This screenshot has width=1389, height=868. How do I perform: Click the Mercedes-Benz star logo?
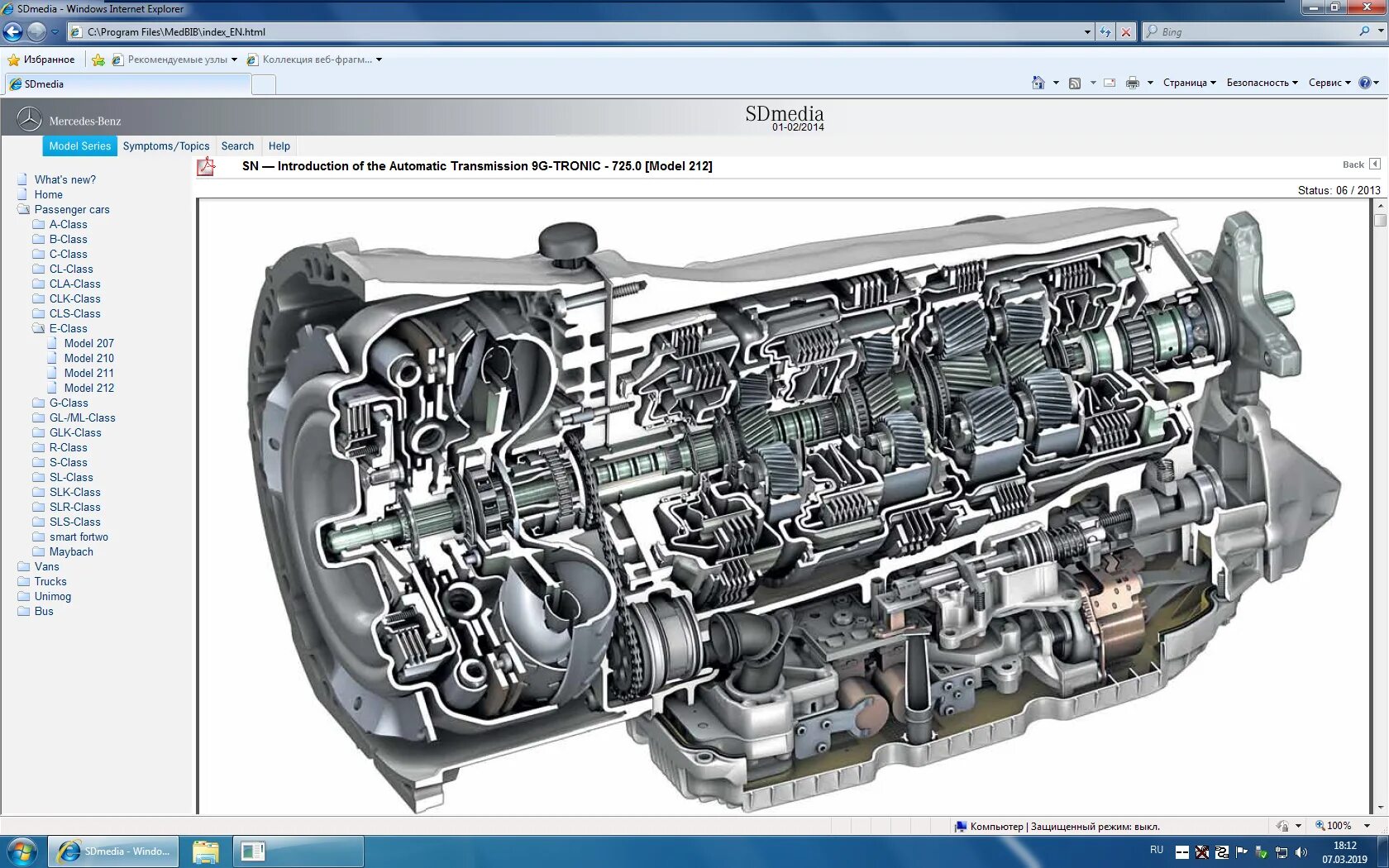29,120
